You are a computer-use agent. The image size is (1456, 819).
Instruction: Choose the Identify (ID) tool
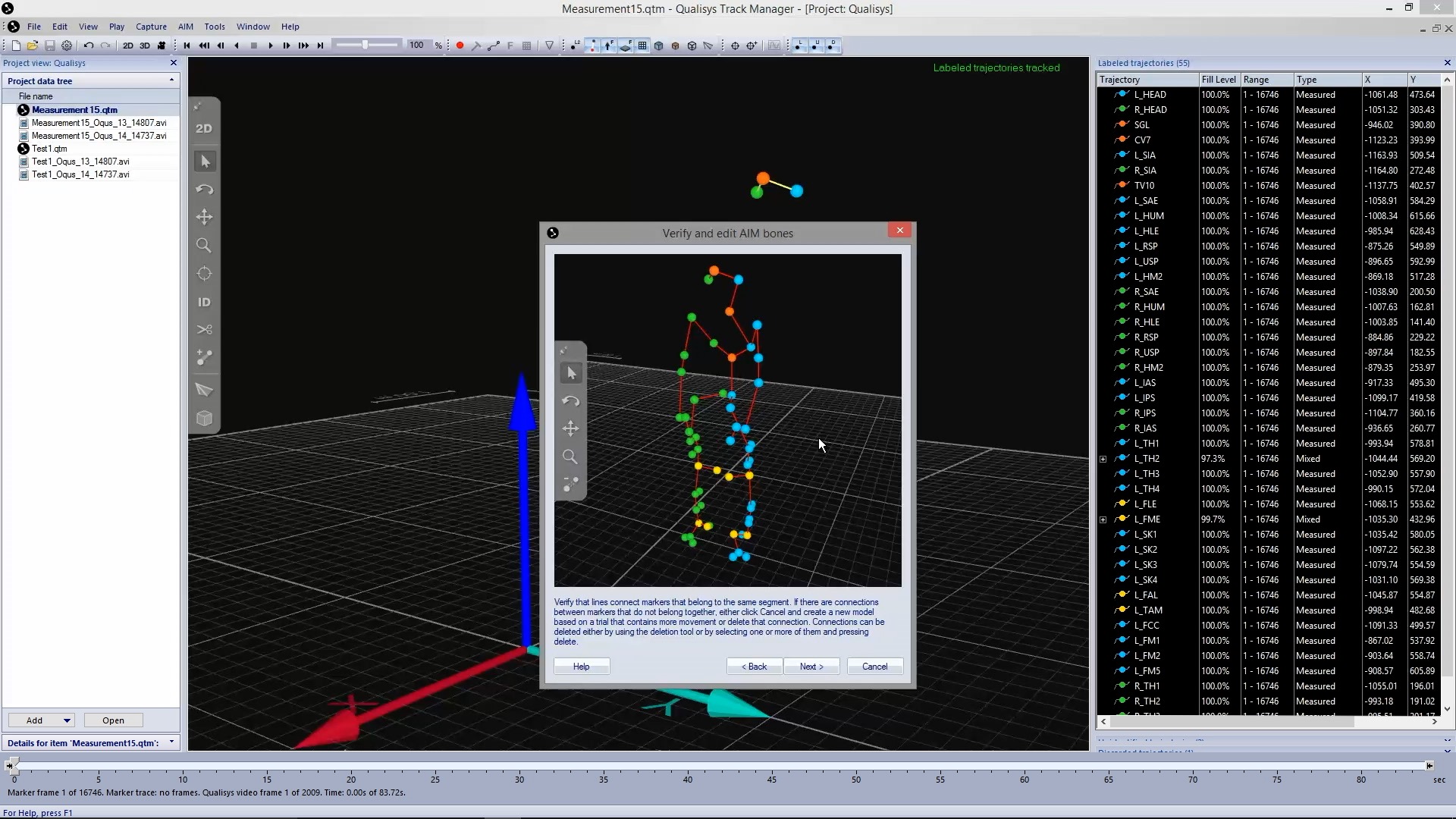(x=204, y=302)
